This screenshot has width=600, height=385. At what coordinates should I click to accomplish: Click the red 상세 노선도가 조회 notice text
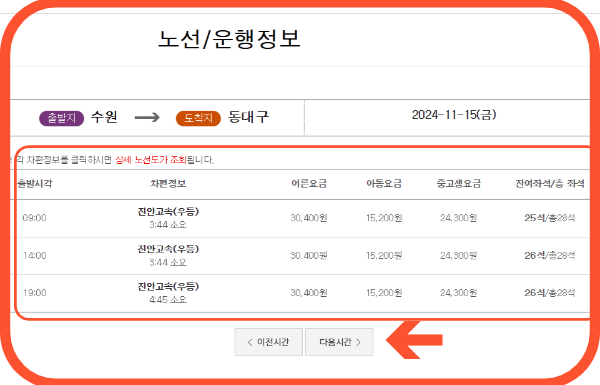[151, 160]
